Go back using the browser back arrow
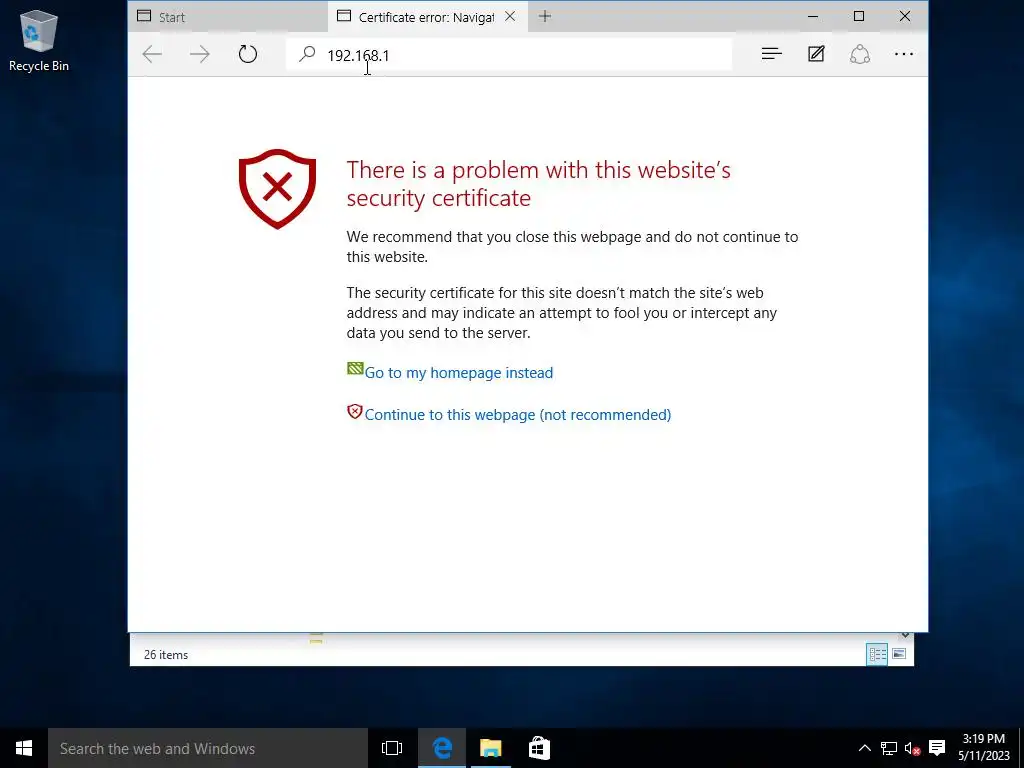1024x768 pixels. tap(152, 54)
